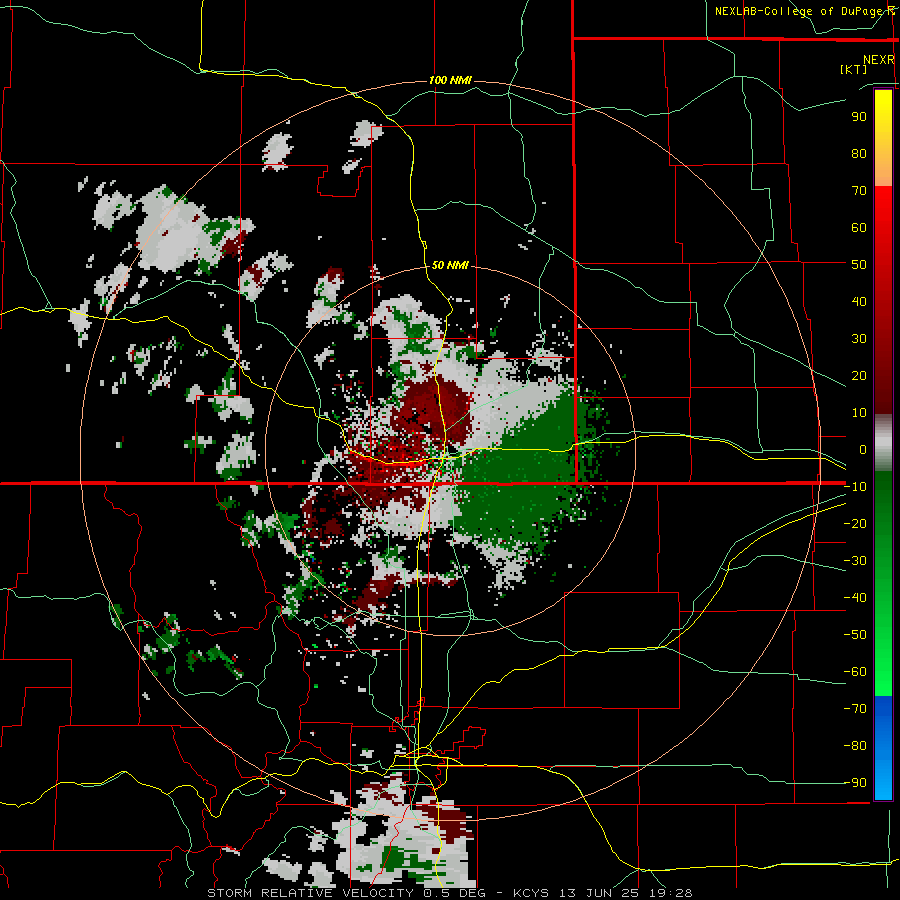Pick the gray zero-velocity segment of color bar
Screen dimensions: 900x900
(x=883, y=445)
